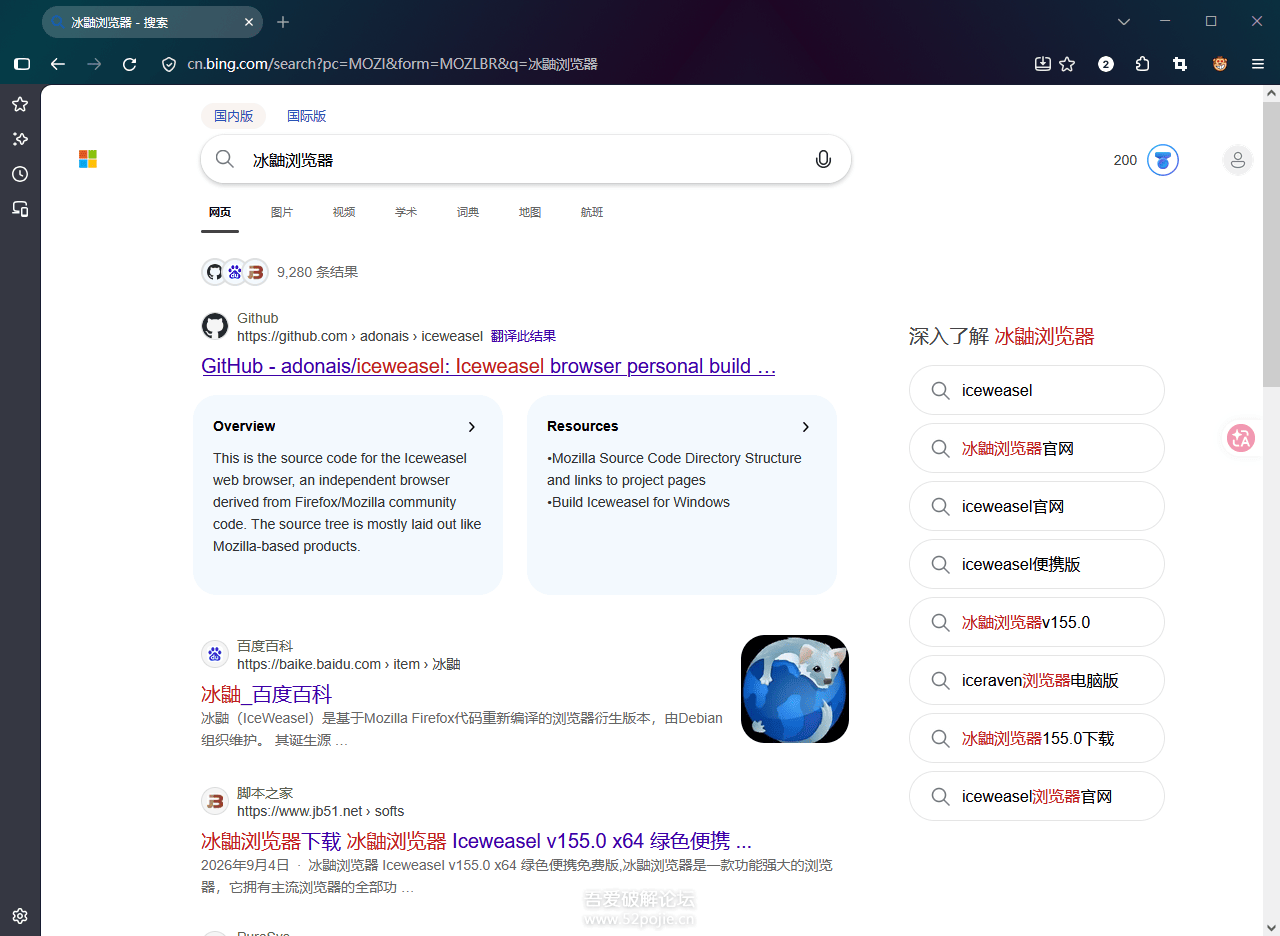Click the Bing search text field
The image size is (1280, 936).
(525, 160)
